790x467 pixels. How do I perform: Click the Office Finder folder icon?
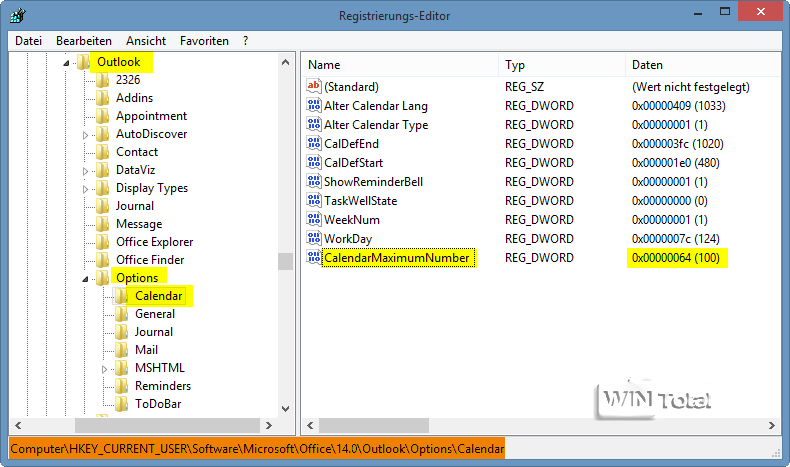[103, 260]
